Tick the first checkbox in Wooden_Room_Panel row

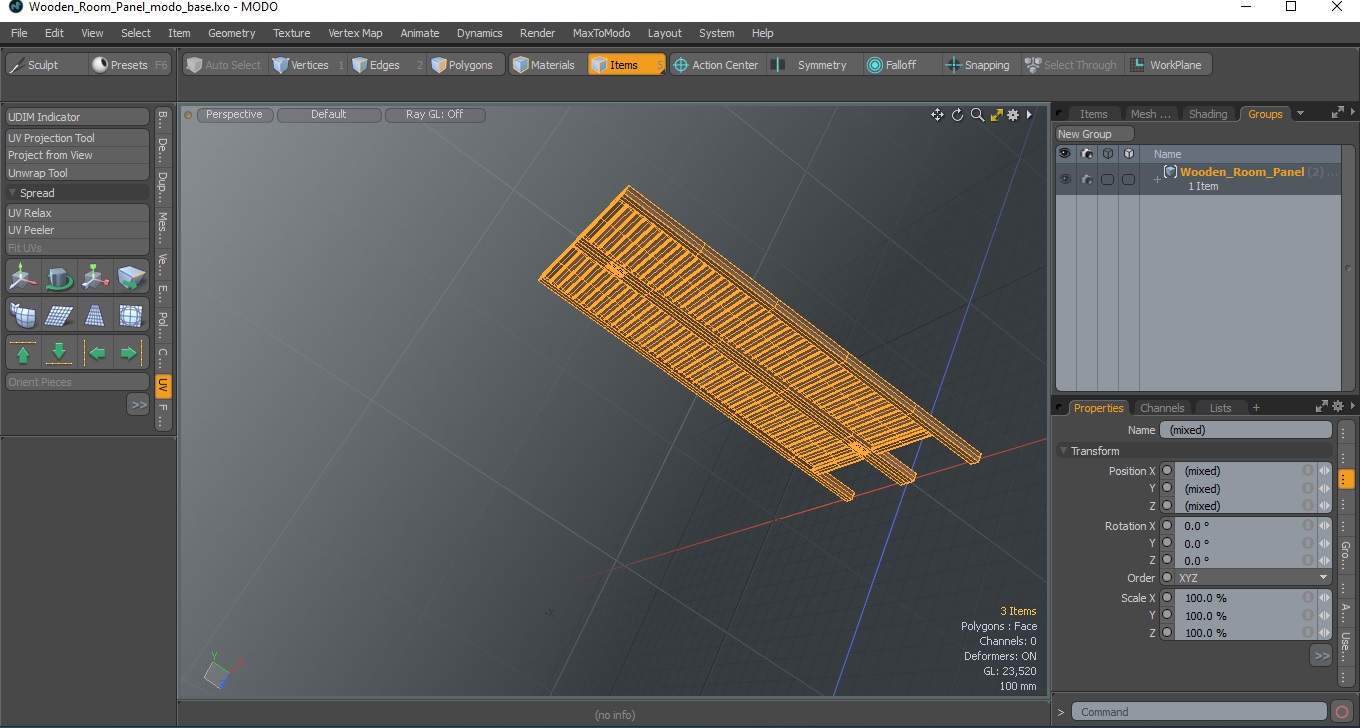(1107, 180)
